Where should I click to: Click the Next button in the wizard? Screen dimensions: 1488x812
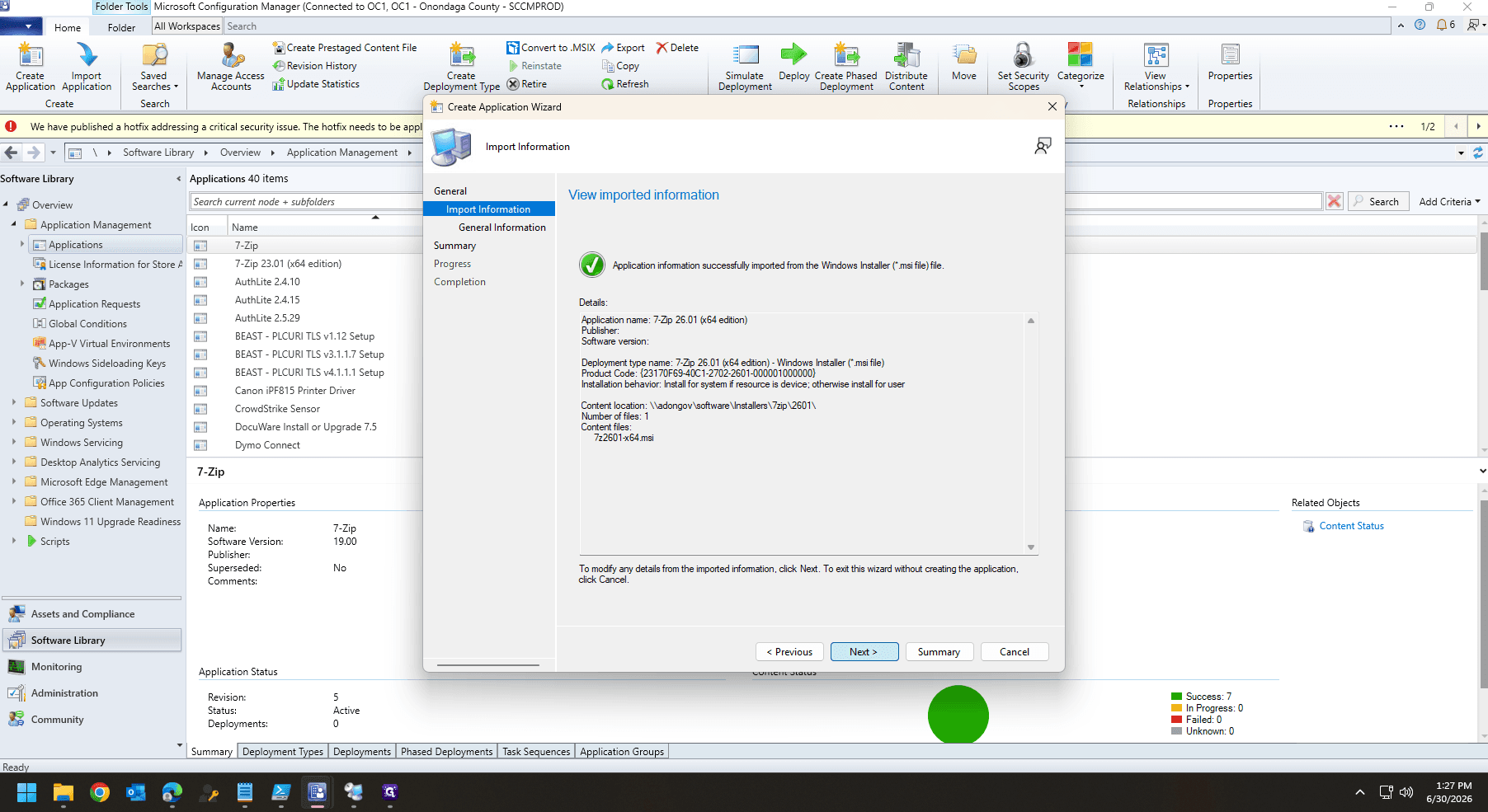(x=864, y=652)
